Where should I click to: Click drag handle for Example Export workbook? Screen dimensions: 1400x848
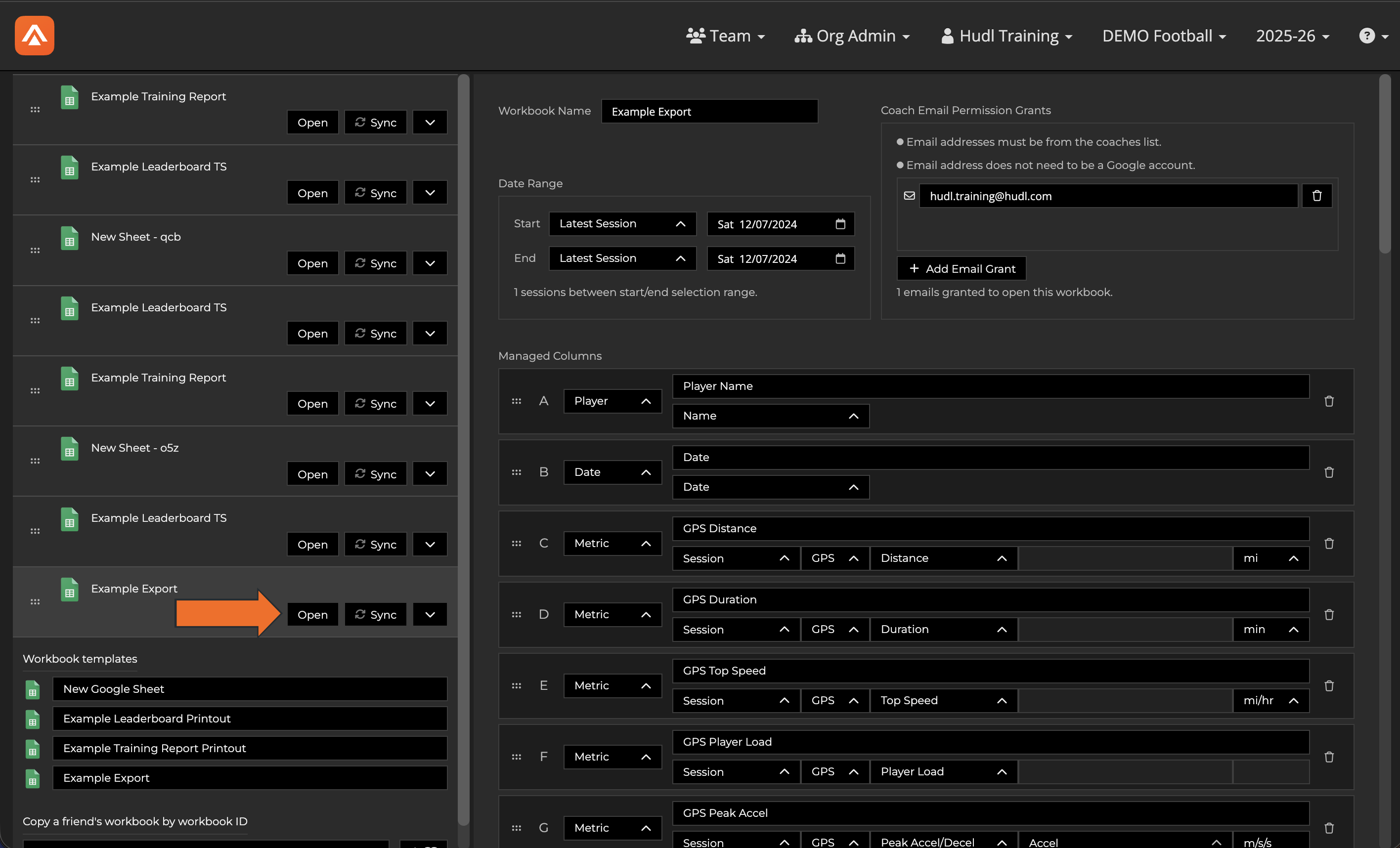35,601
